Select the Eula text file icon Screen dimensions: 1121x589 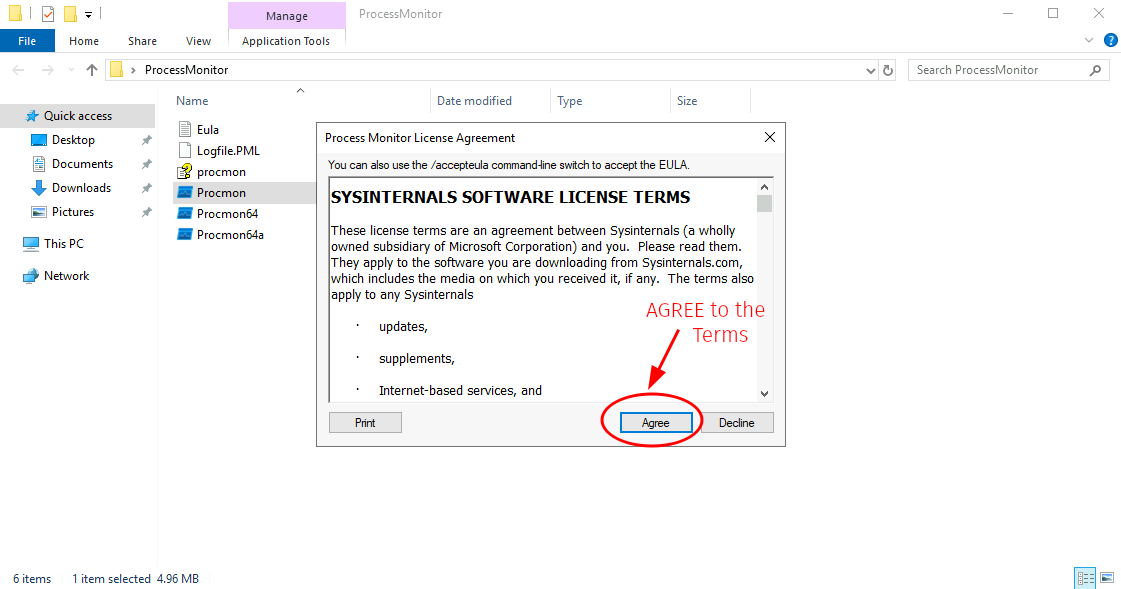click(x=185, y=129)
